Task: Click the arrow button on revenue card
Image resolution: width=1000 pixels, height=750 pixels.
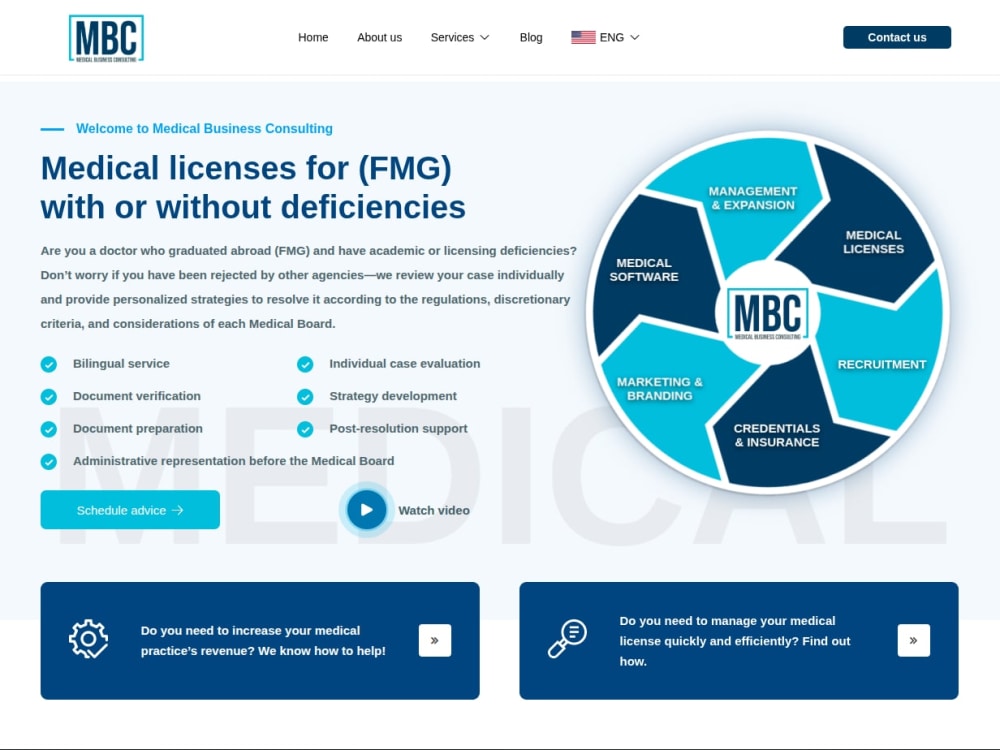Action: pyautogui.click(x=435, y=640)
